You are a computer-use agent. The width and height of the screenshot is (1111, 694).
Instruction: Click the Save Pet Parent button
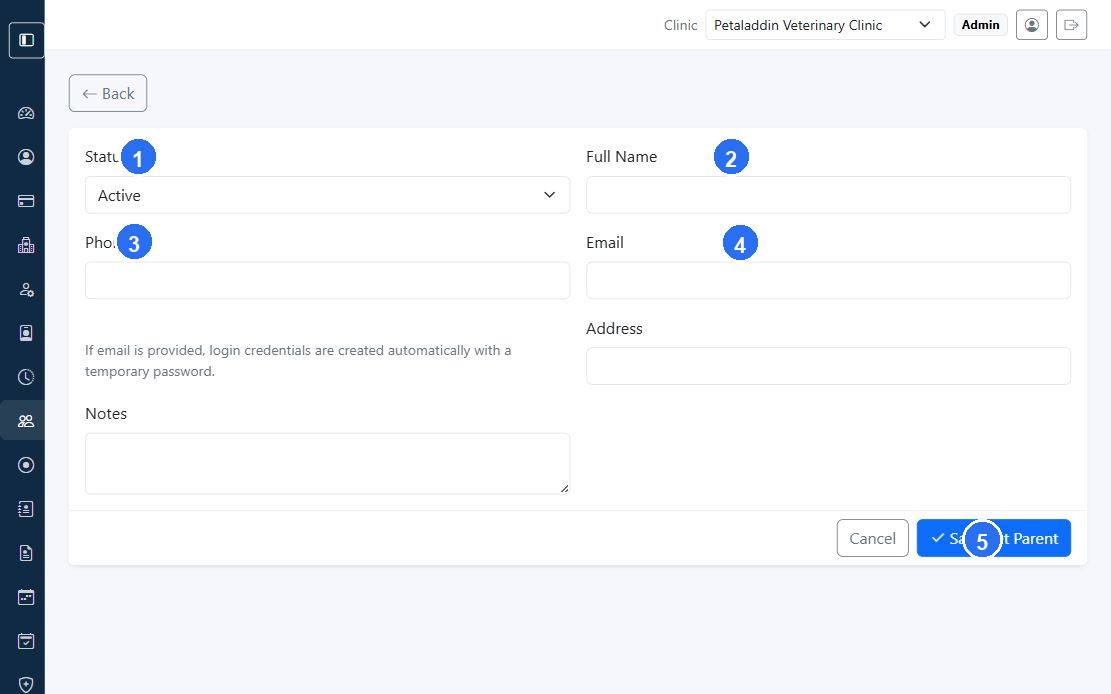coord(993,538)
